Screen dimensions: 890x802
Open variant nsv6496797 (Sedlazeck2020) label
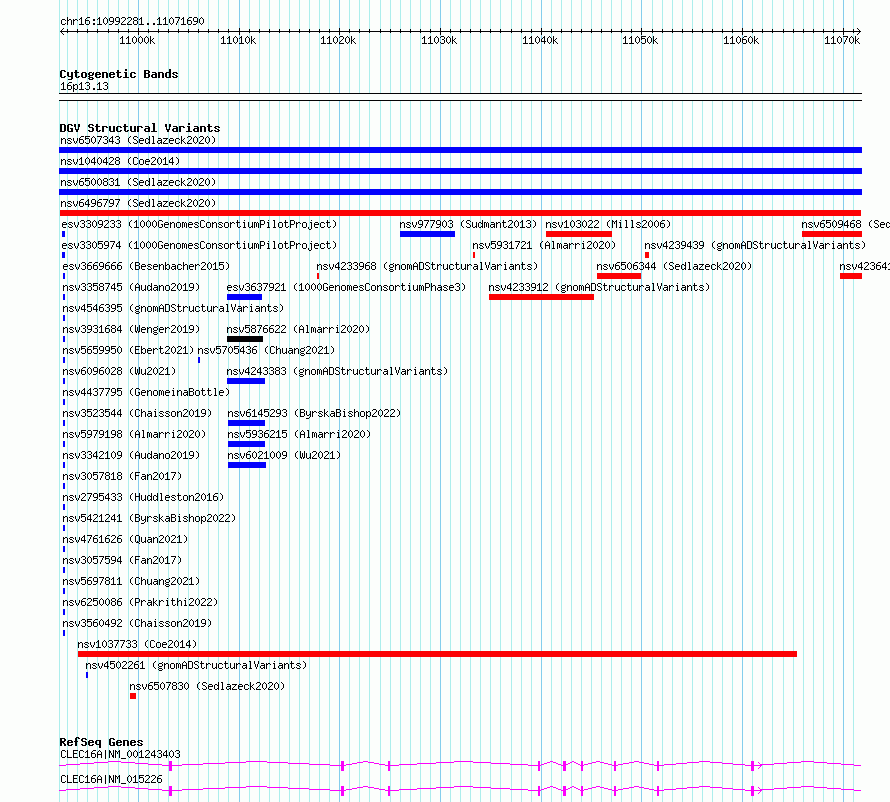[138, 203]
